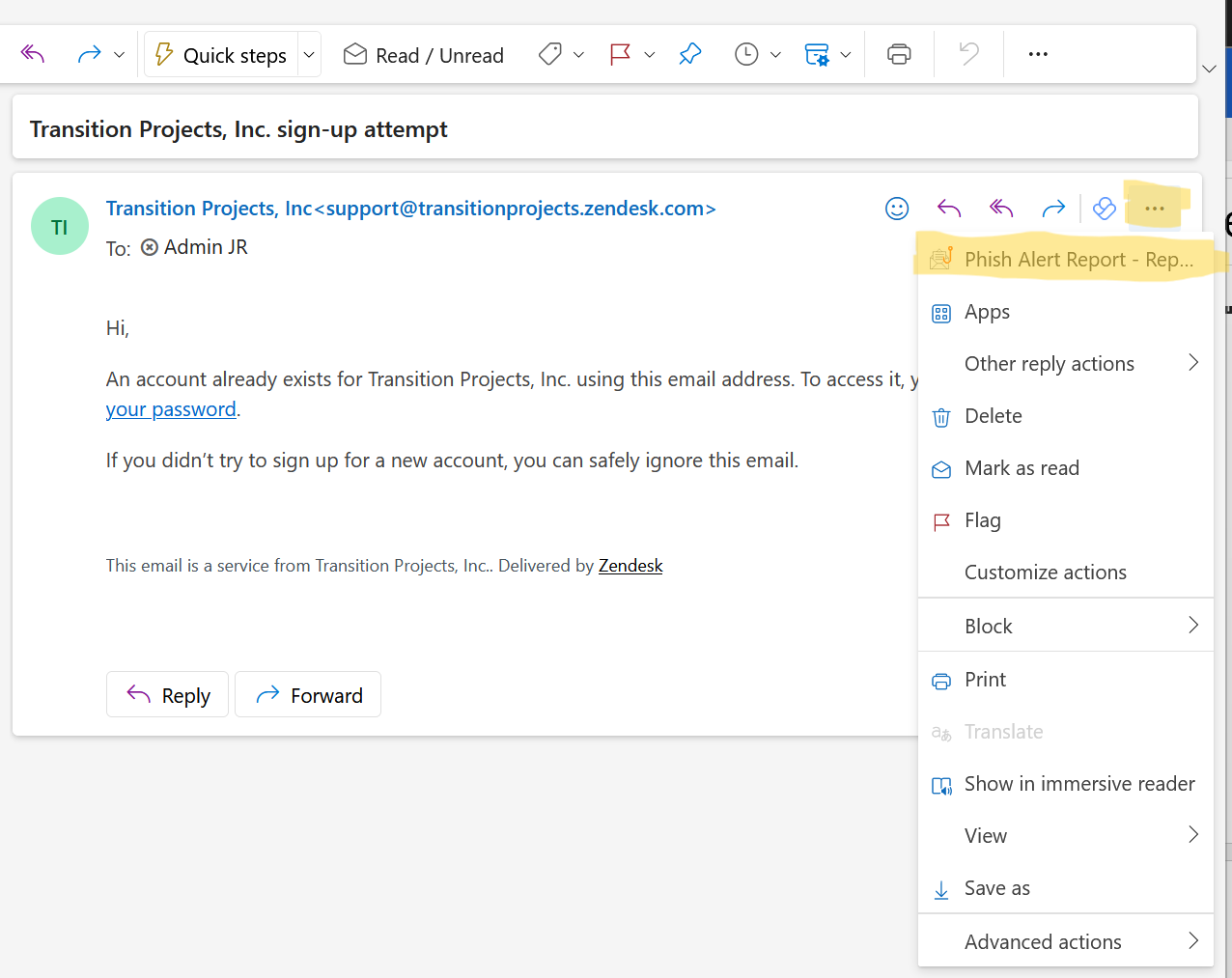Open the your password link

point(171,409)
